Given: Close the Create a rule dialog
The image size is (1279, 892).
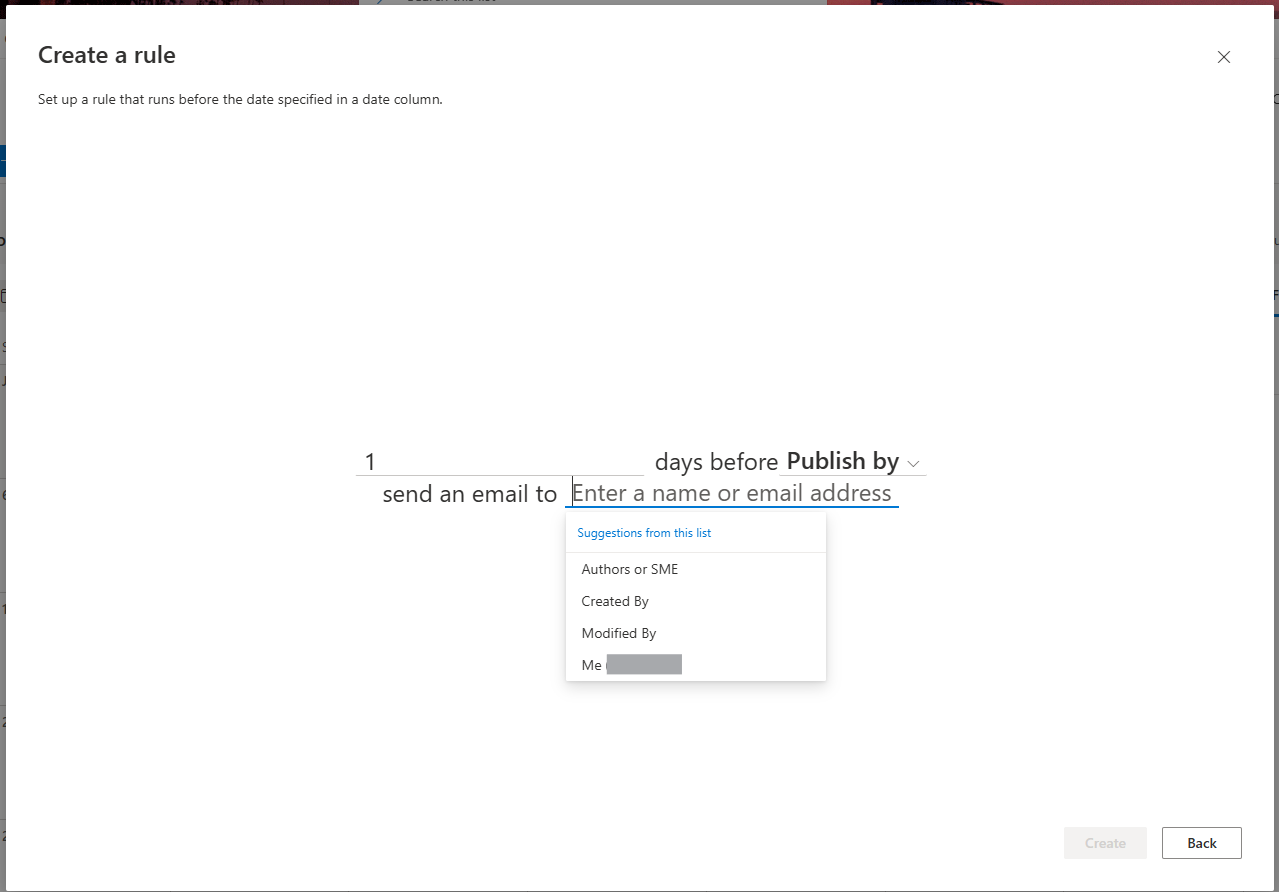Looking at the screenshot, I should click(1223, 57).
